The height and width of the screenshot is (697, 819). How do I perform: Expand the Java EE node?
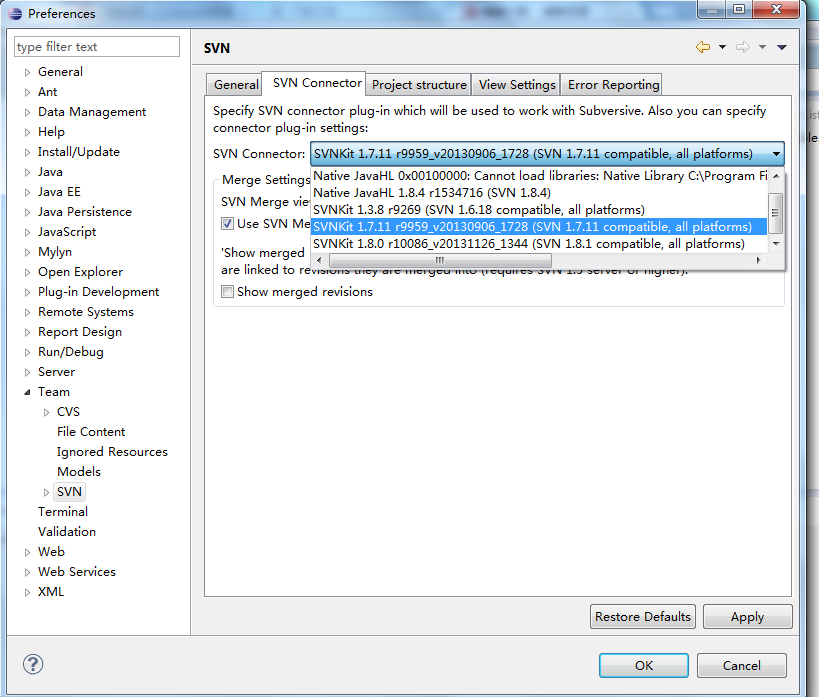coord(28,192)
